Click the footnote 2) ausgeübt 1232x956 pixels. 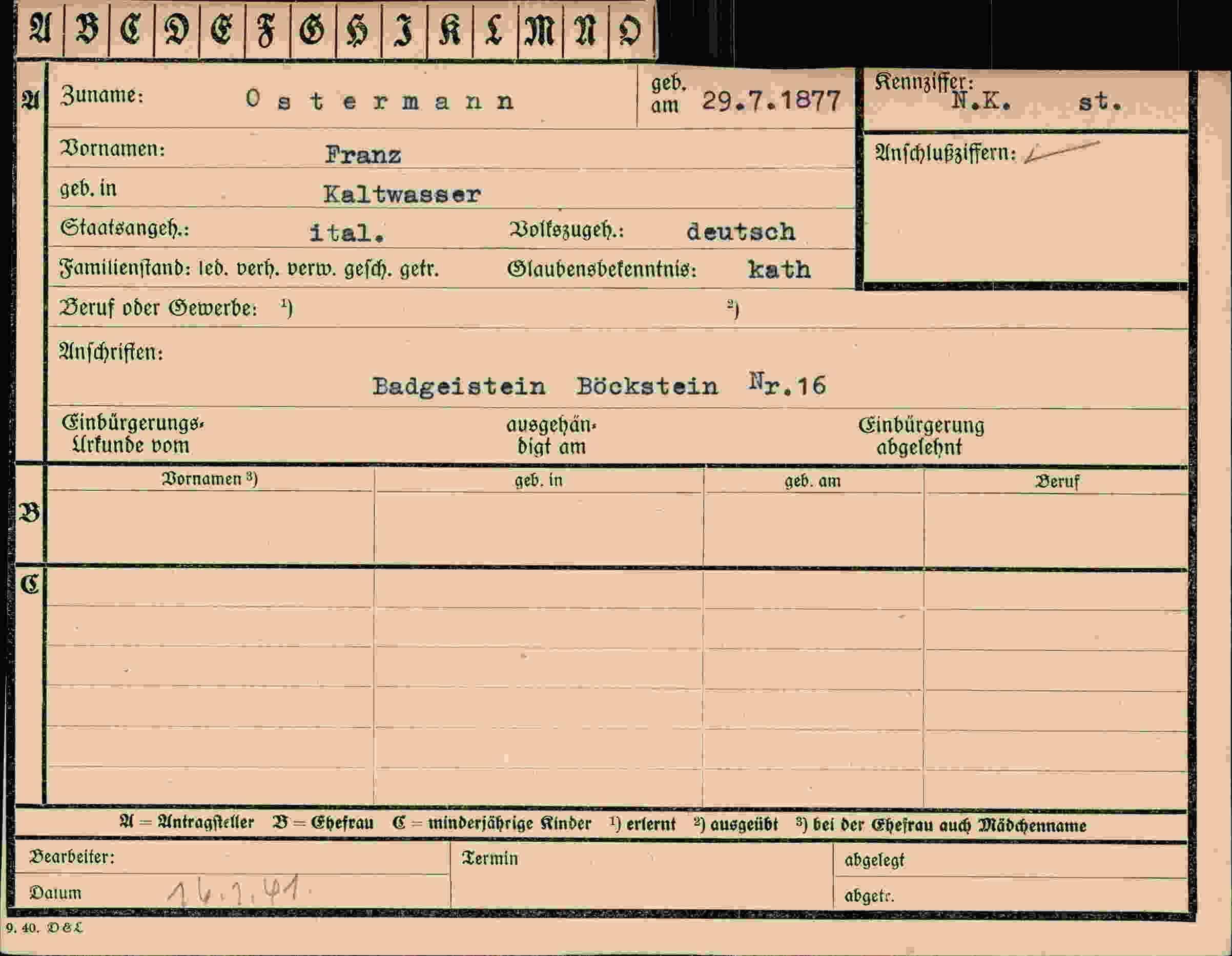[736, 824]
